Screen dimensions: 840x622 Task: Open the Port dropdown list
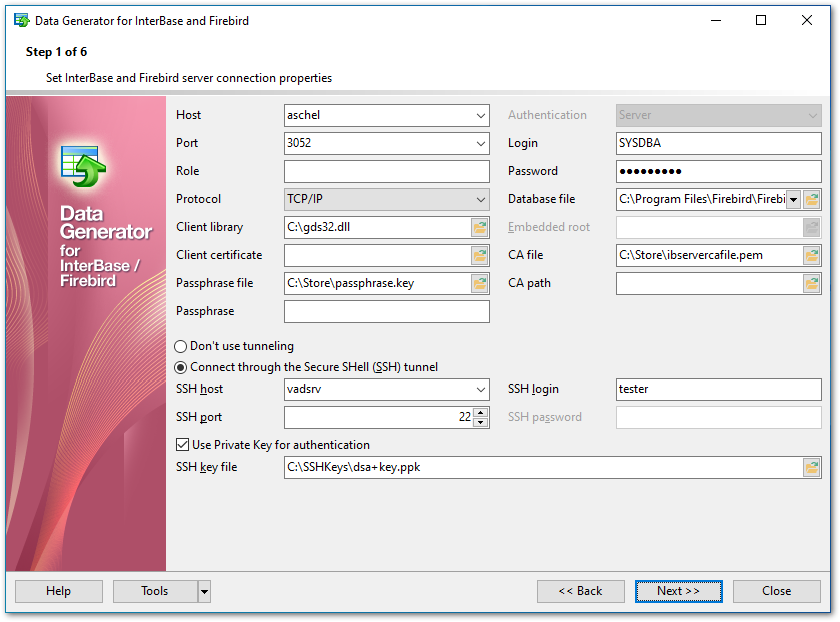pyautogui.click(x=481, y=144)
